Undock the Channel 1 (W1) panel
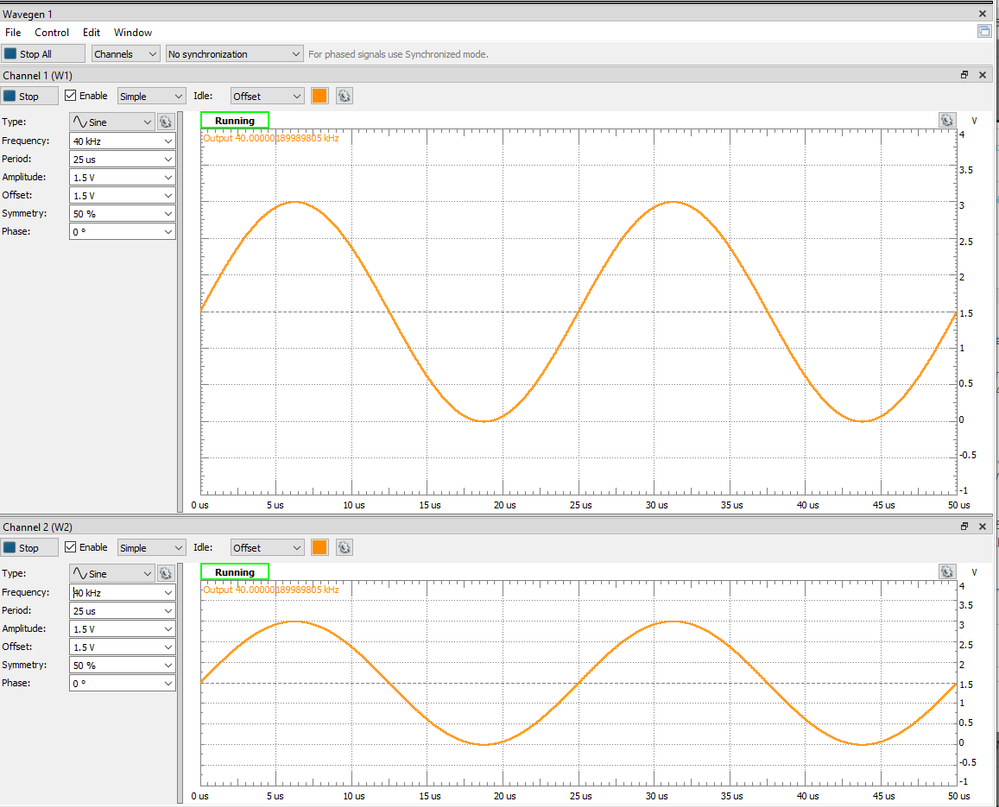This screenshot has width=999, height=807. coord(965,75)
